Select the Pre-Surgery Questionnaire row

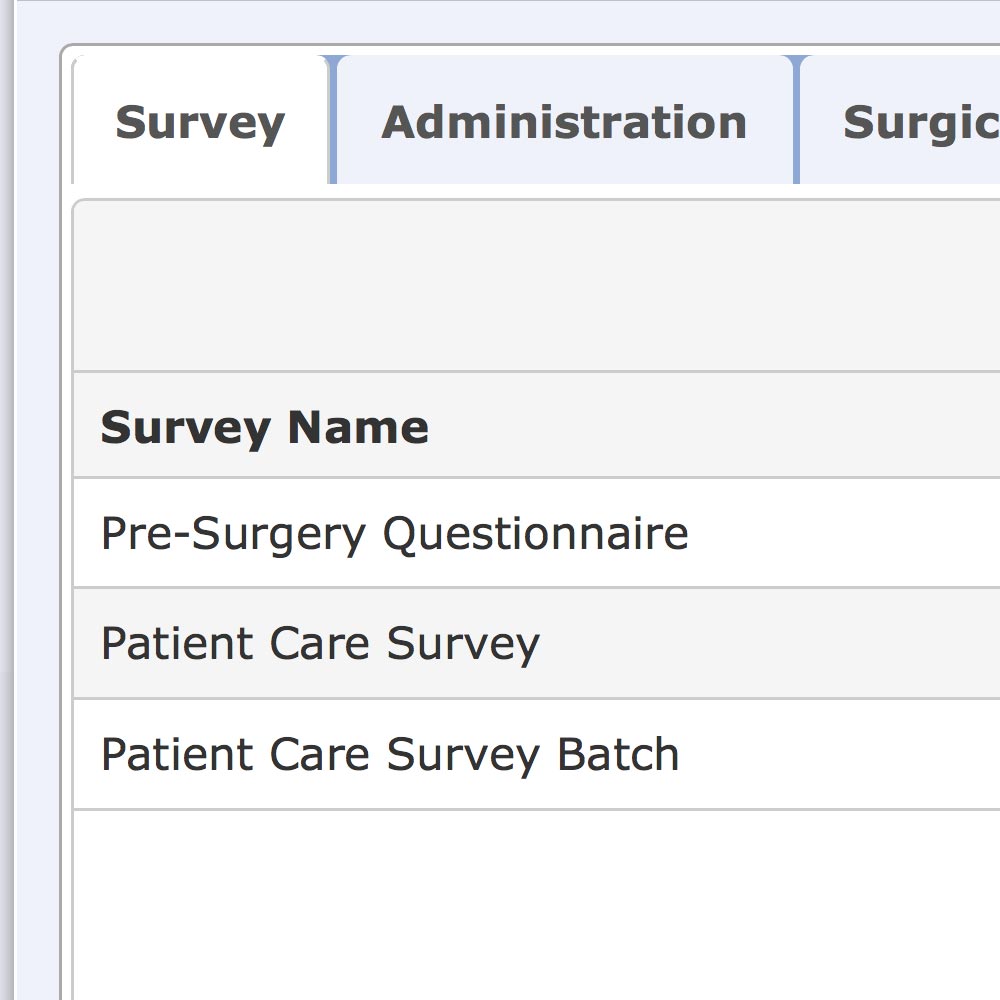(394, 533)
